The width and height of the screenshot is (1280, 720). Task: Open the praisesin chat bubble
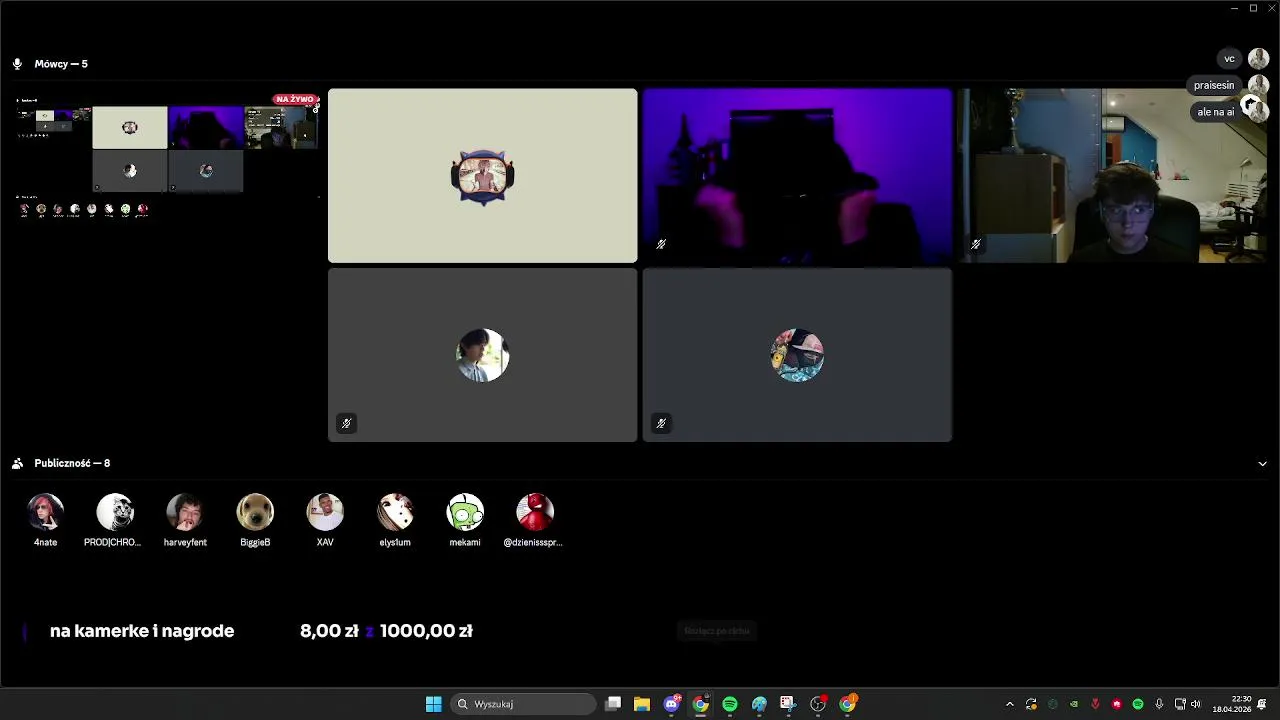pos(1214,86)
